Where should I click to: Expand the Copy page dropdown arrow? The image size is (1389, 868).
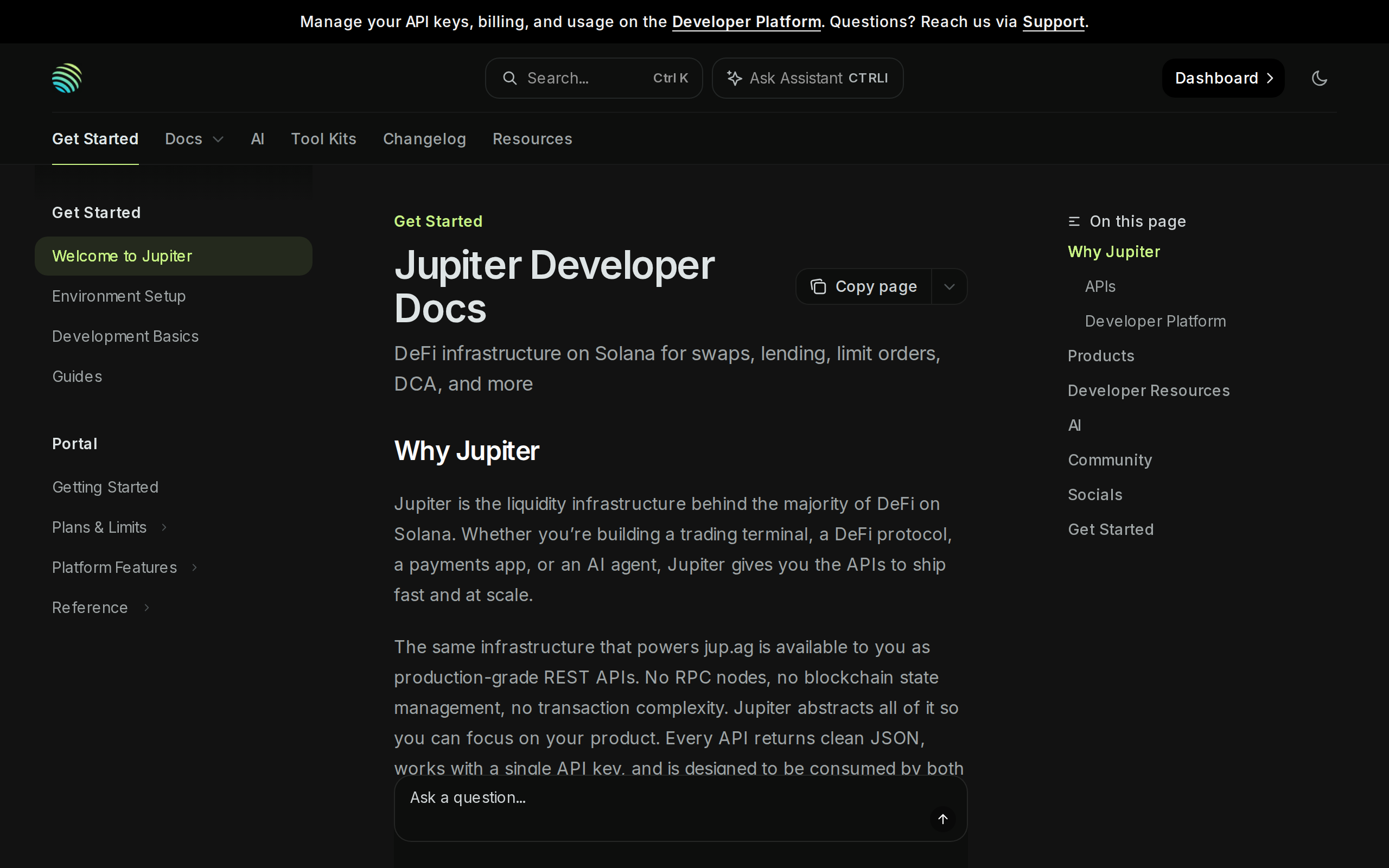tap(950, 286)
